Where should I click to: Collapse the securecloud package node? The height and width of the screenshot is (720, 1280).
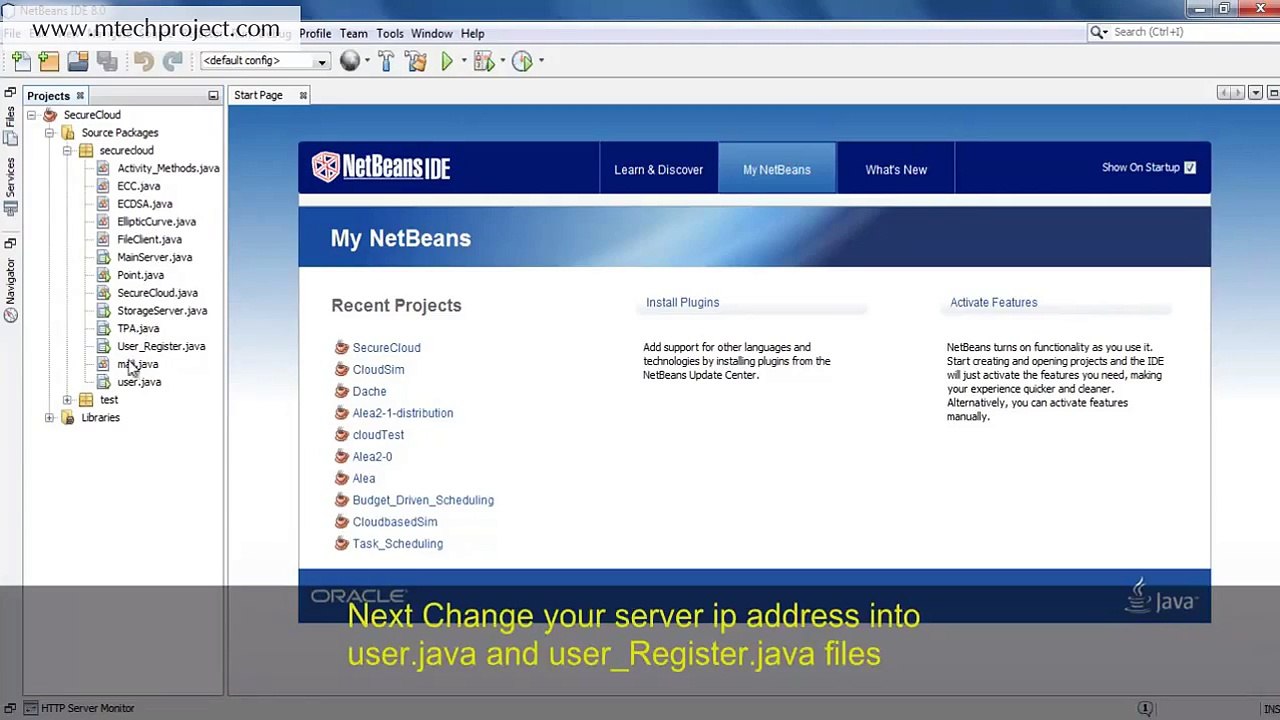point(67,150)
